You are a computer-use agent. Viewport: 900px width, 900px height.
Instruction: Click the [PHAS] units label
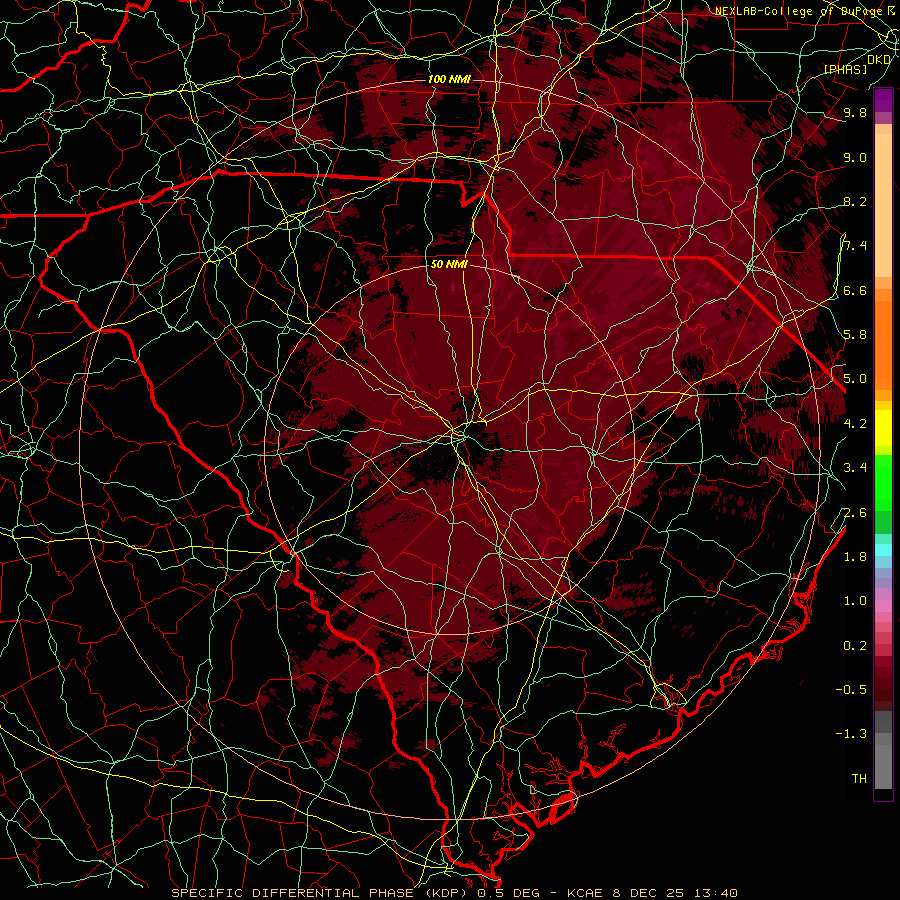pyautogui.click(x=845, y=70)
